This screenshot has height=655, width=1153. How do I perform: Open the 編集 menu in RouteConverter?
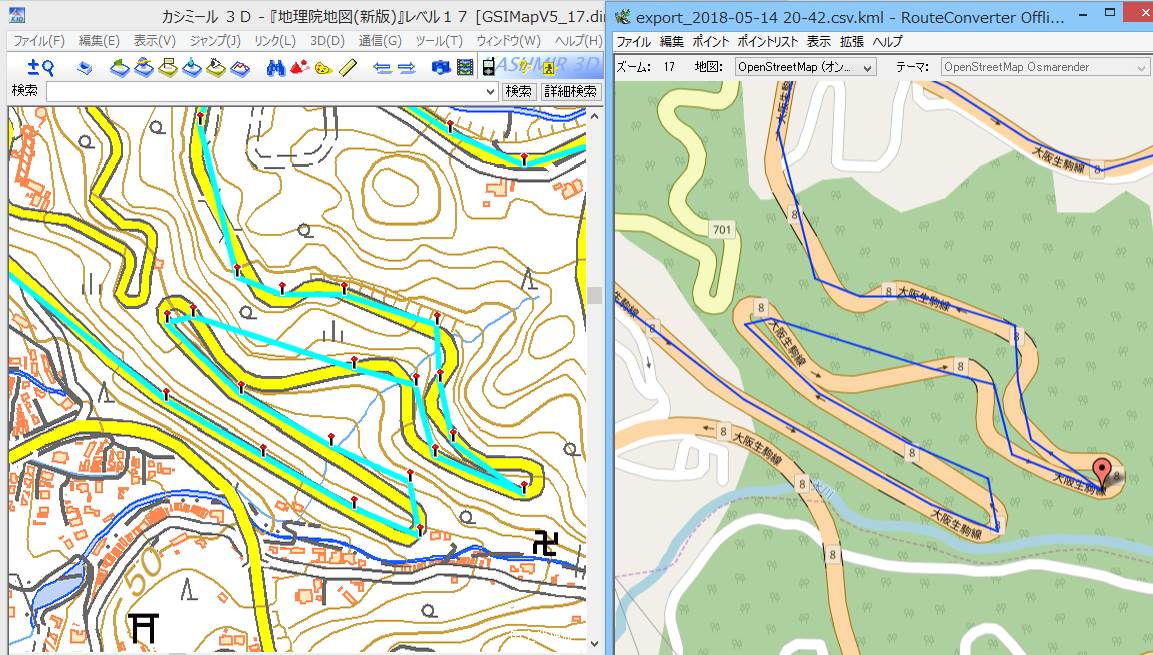(x=671, y=42)
